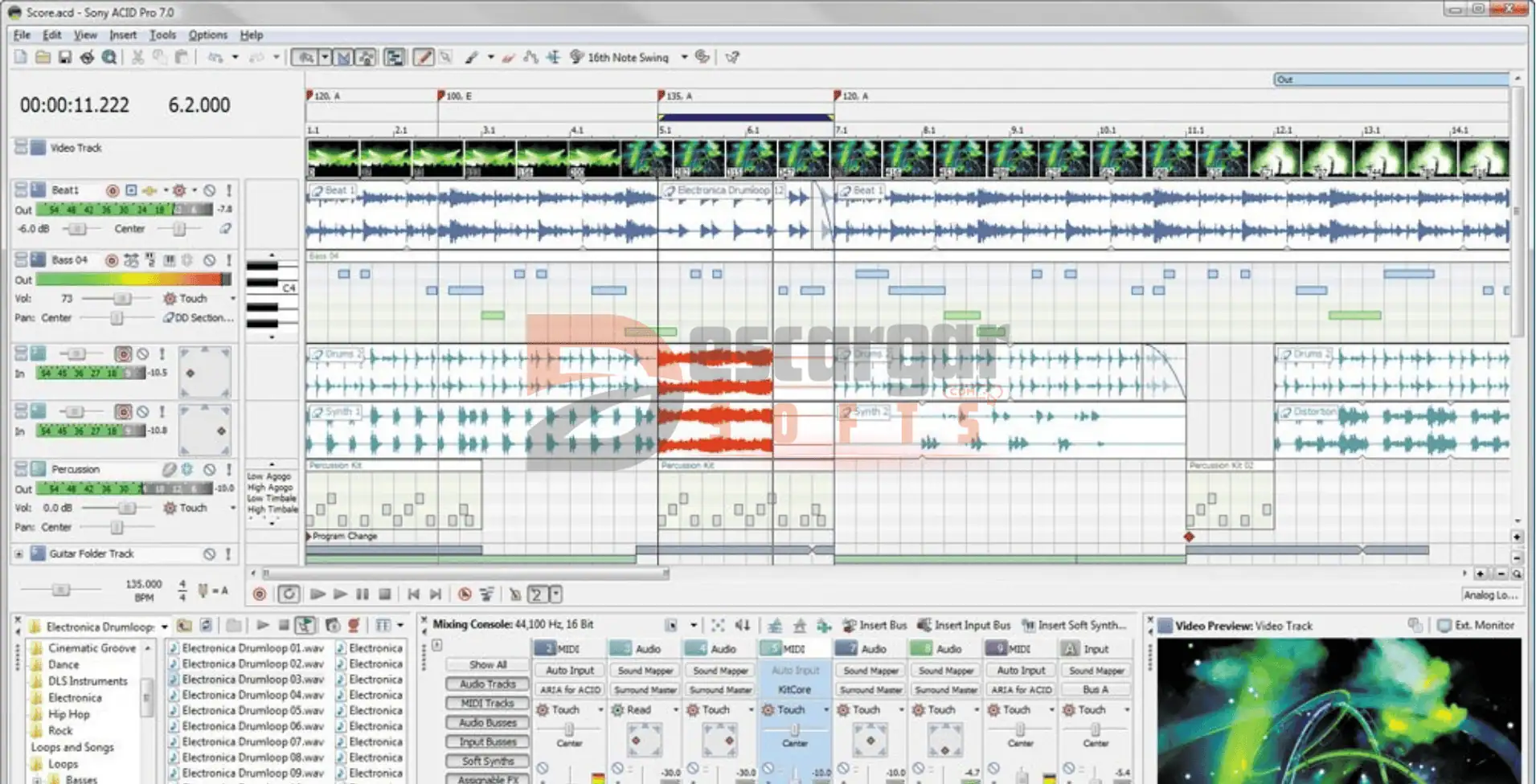
Task: Start preview in Explorer toolbar
Action: (x=263, y=625)
